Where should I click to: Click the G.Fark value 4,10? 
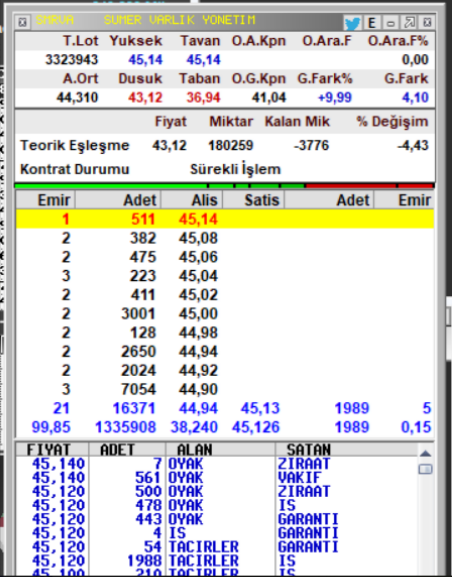pos(415,98)
